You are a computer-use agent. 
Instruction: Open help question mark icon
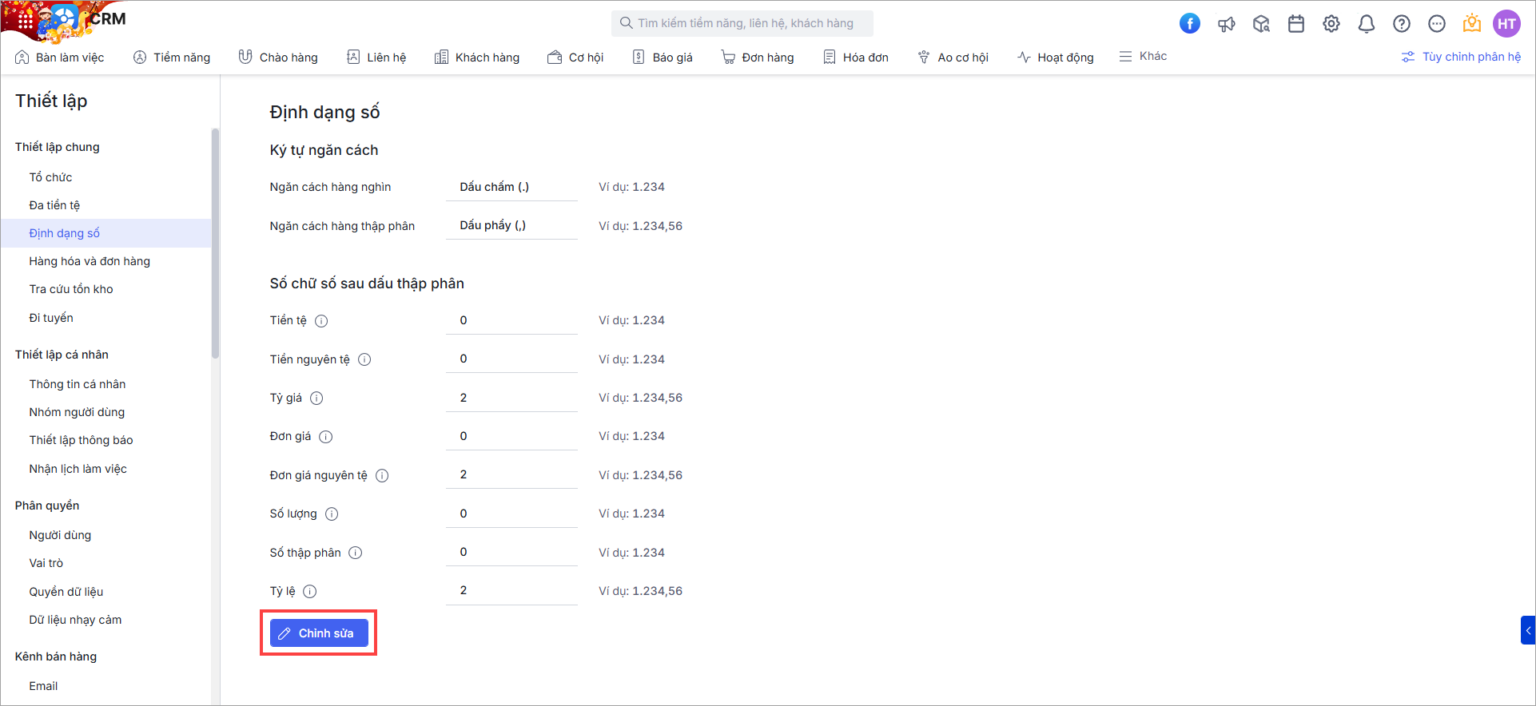[1401, 24]
